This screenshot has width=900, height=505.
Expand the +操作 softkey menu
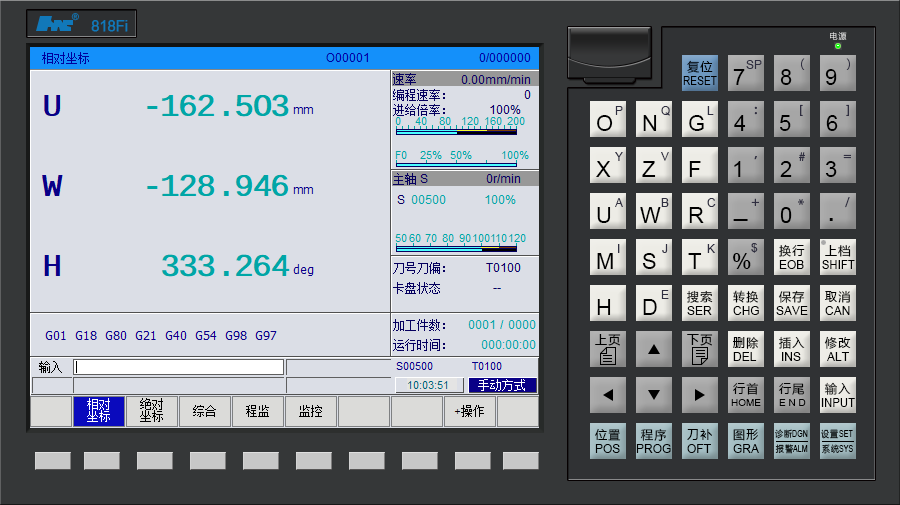click(x=469, y=411)
